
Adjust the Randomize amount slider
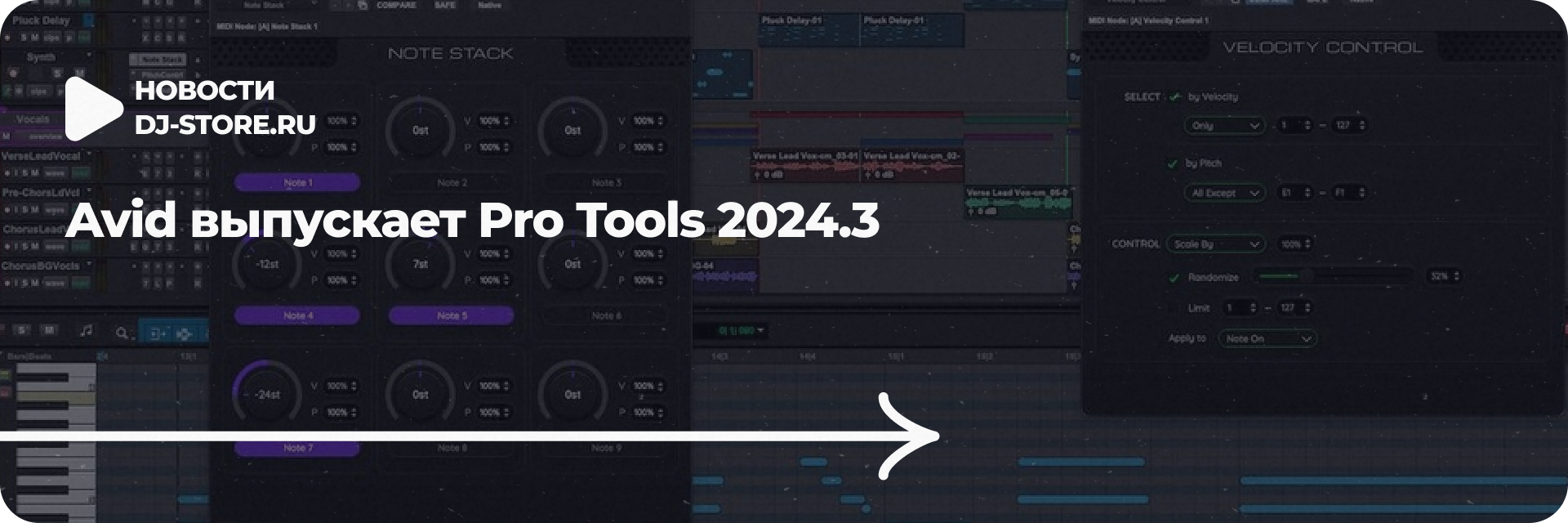pyautogui.click(x=1335, y=277)
